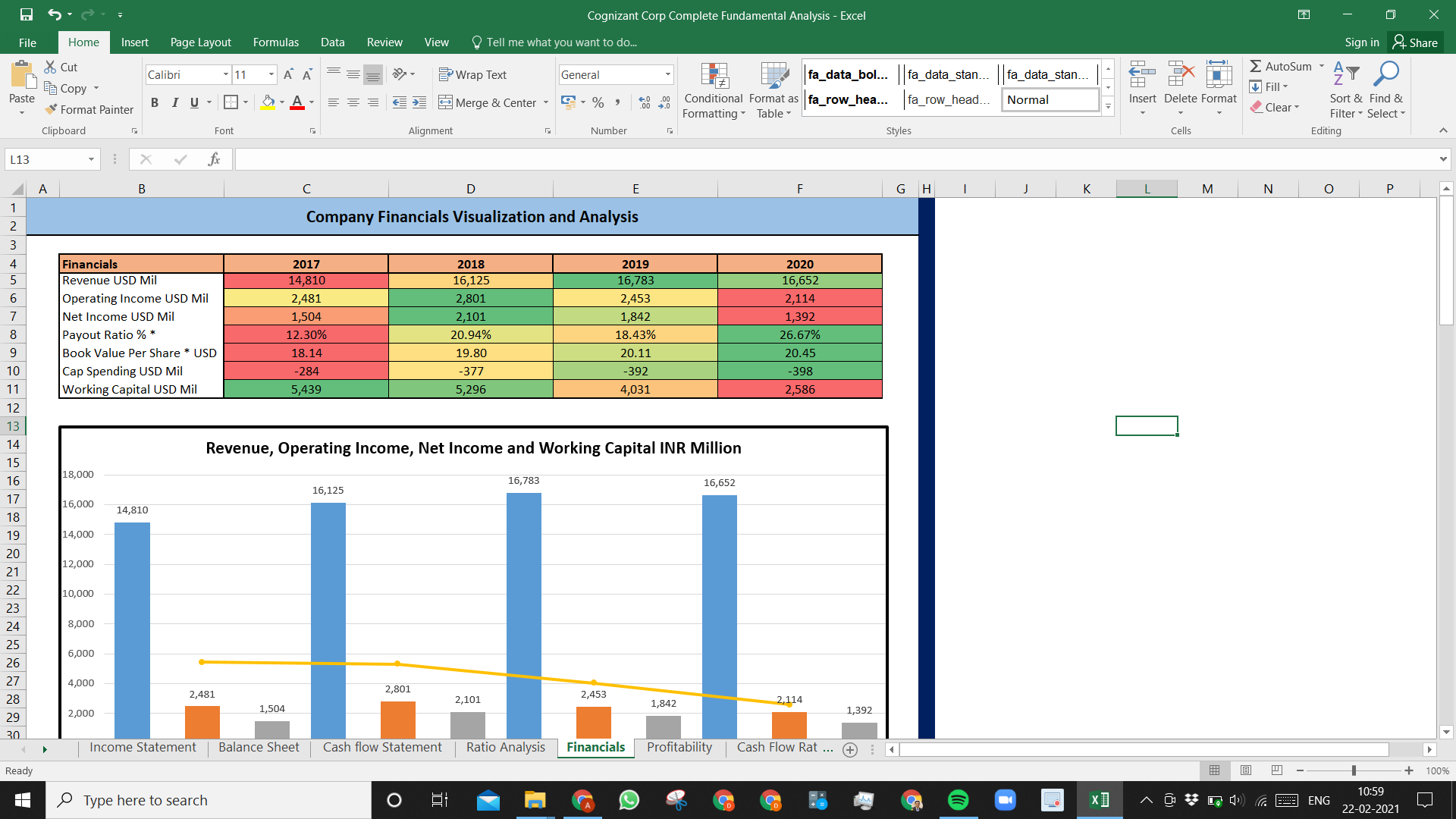
Task: Open the File menu
Action: (27, 42)
